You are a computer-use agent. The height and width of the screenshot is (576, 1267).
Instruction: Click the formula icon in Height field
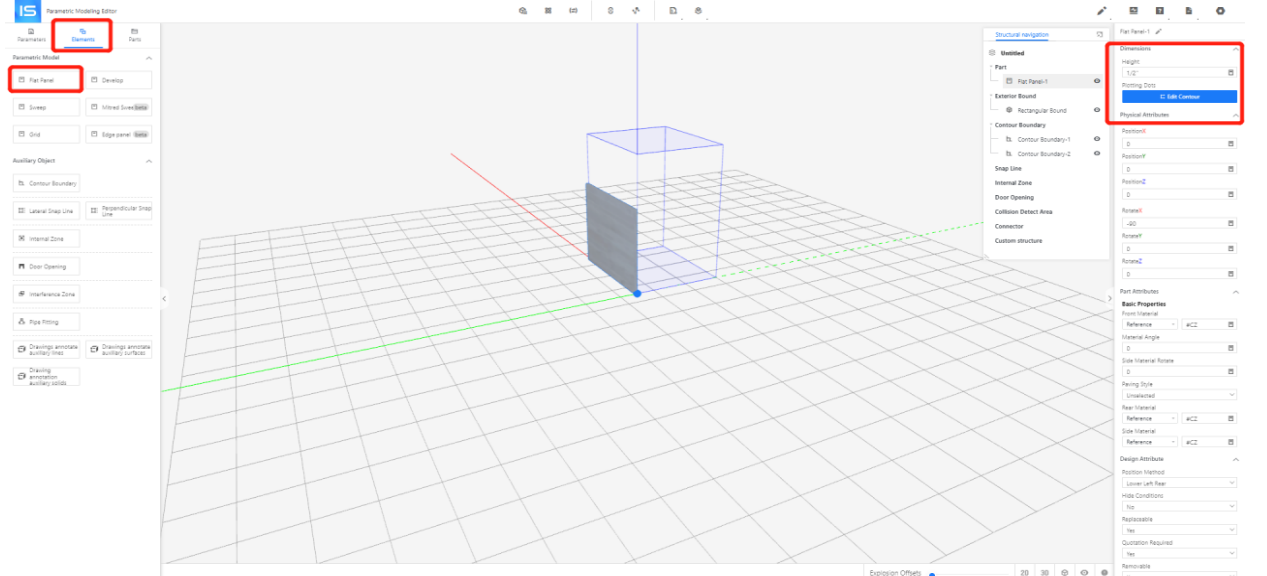point(1230,73)
